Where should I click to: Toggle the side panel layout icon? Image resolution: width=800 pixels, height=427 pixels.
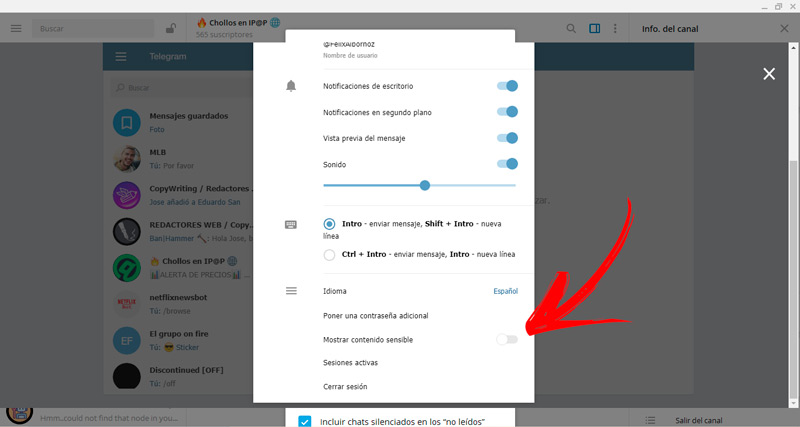coord(594,29)
